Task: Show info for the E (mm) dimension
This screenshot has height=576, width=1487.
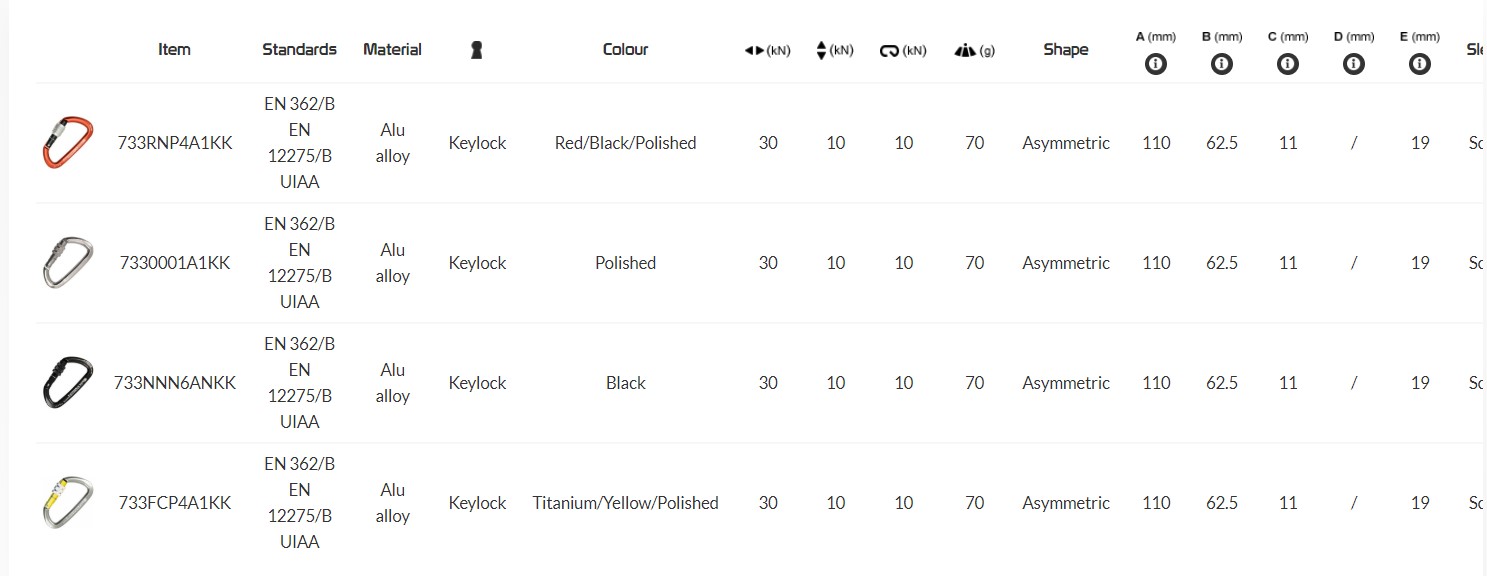Action: 1418,64
